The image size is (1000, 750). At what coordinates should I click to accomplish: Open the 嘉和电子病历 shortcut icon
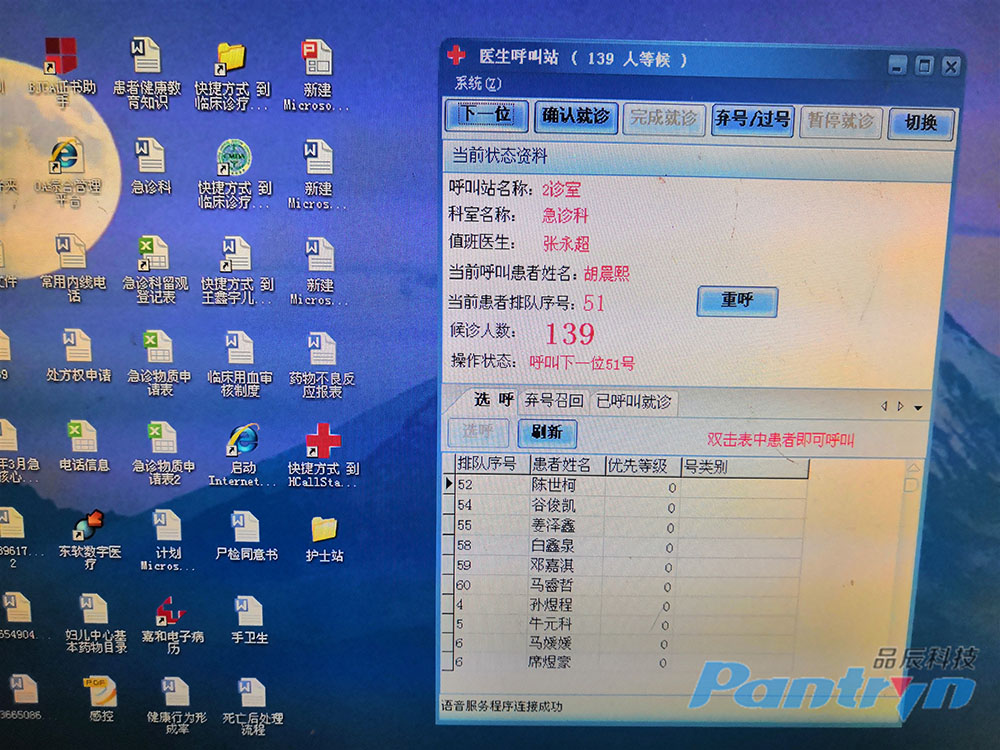coord(172,625)
